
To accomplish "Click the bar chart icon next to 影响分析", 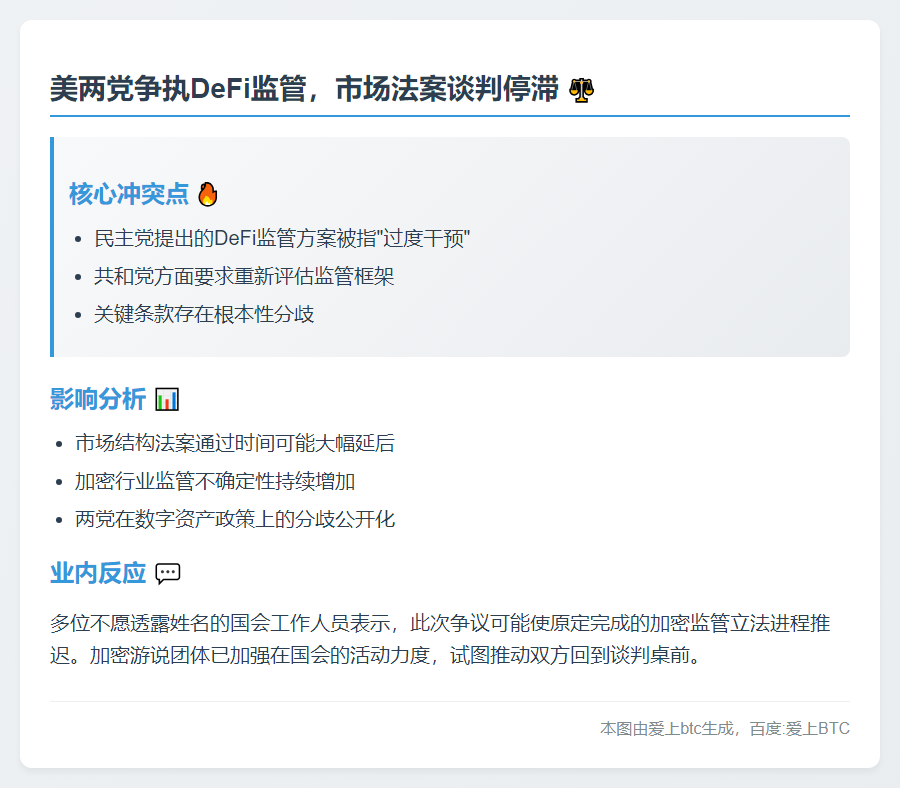I will click(x=166, y=397).
